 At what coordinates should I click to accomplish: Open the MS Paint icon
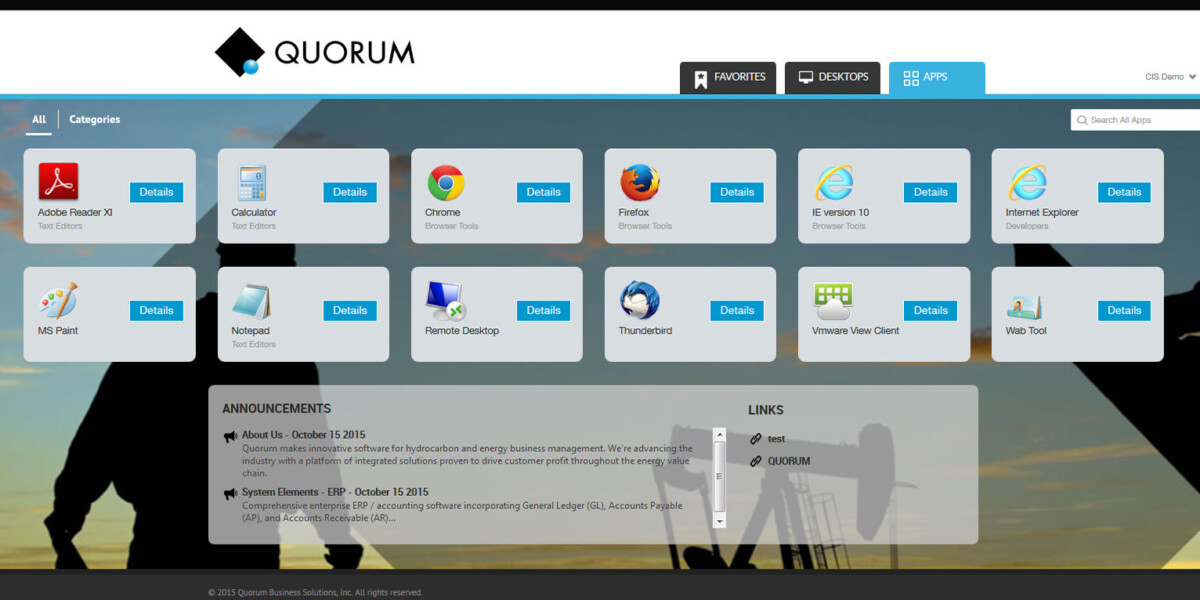click(x=58, y=300)
